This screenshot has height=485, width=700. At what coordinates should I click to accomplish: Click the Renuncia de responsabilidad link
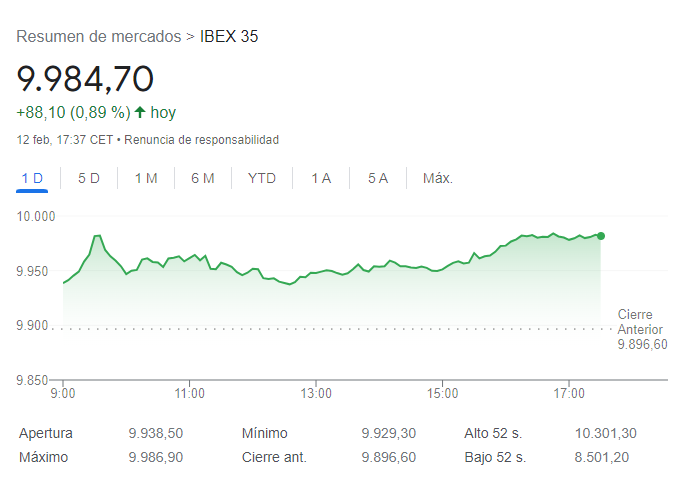(x=201, y=140)
